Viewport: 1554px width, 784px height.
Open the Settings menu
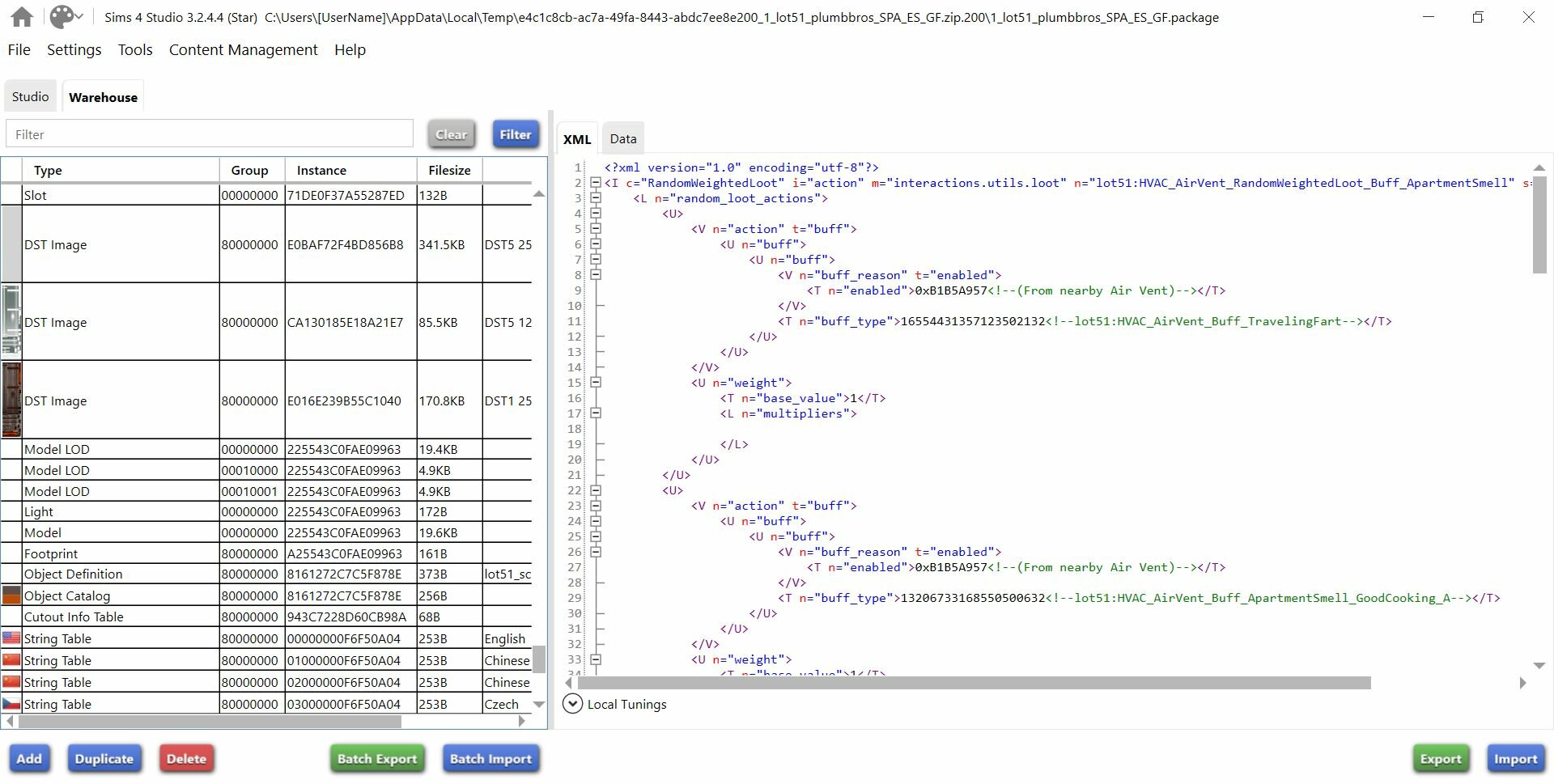pos(74,50)
